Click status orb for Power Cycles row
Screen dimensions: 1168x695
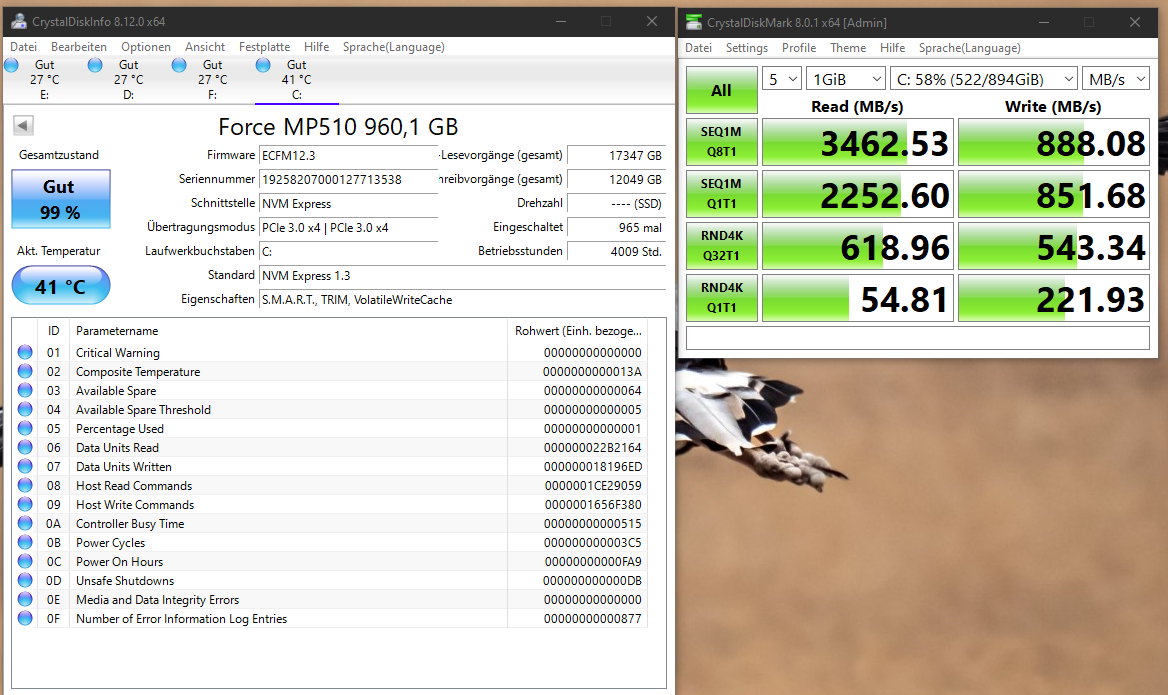(x=25, y=542)
